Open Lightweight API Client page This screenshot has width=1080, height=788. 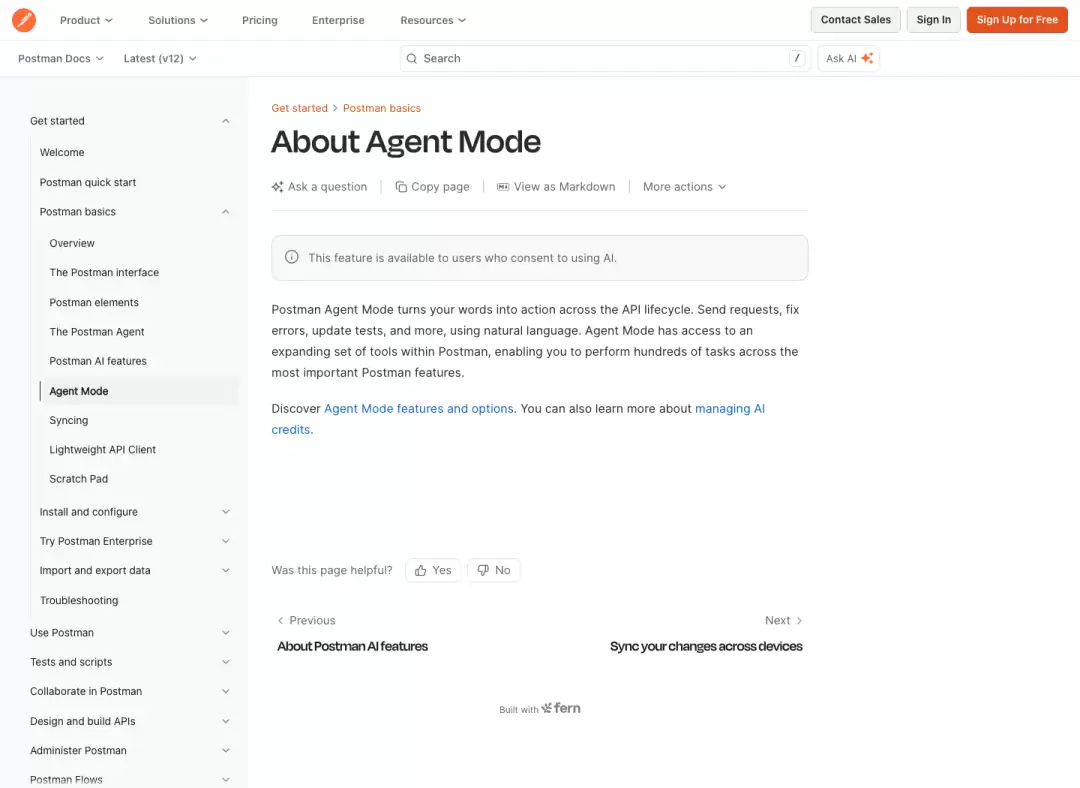tap(102, 450)
